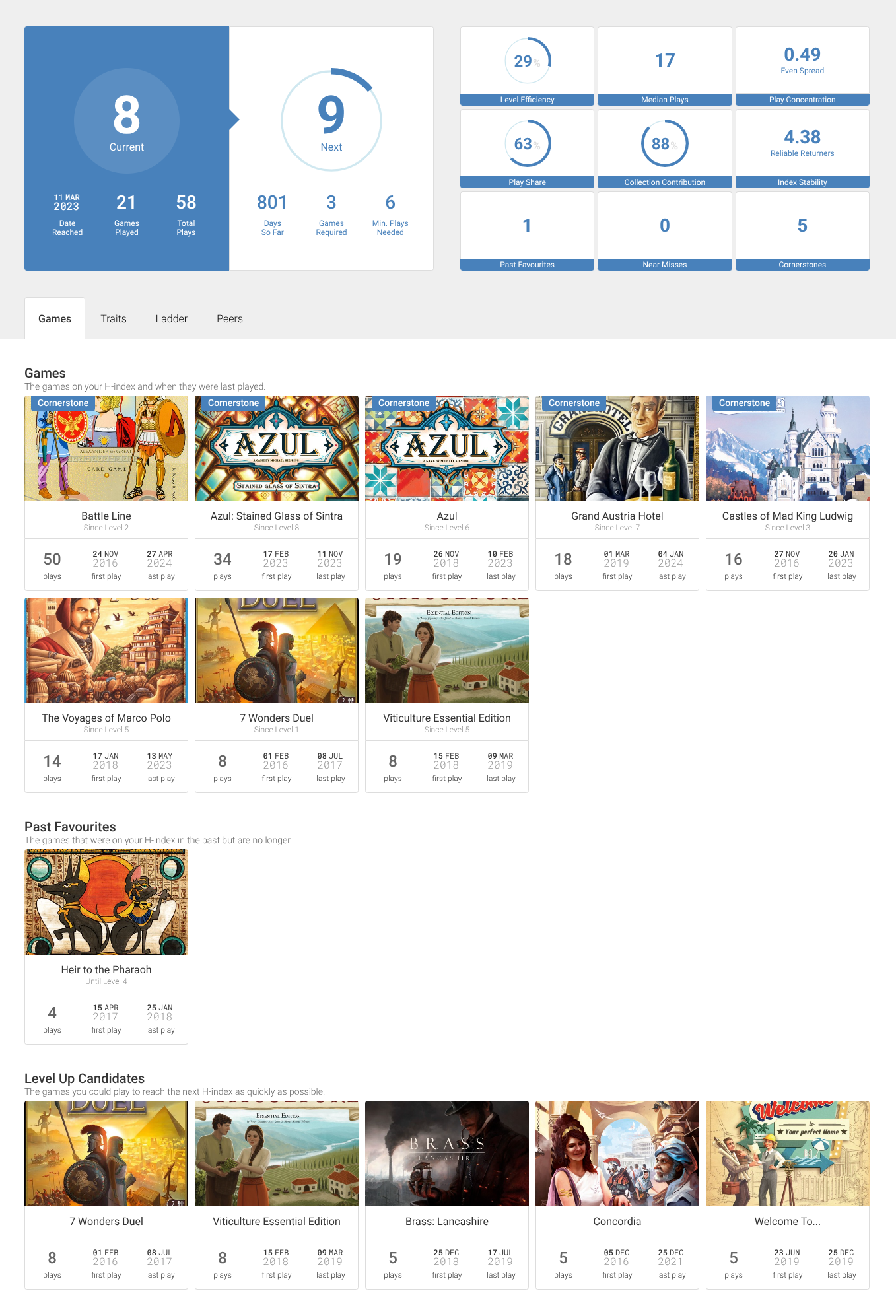Click the Azul: Stained Glass of Sintra title

pyautogui.click(x=277, y=516)
